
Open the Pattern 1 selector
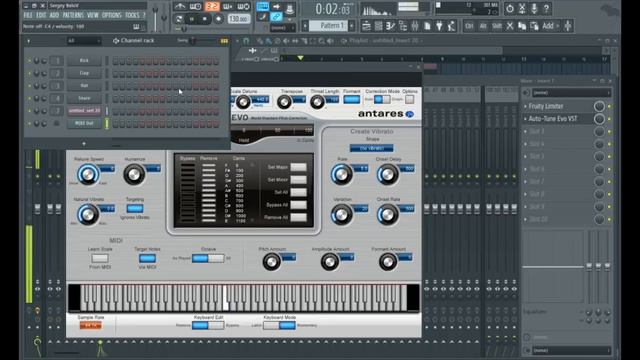click(328, 26)
